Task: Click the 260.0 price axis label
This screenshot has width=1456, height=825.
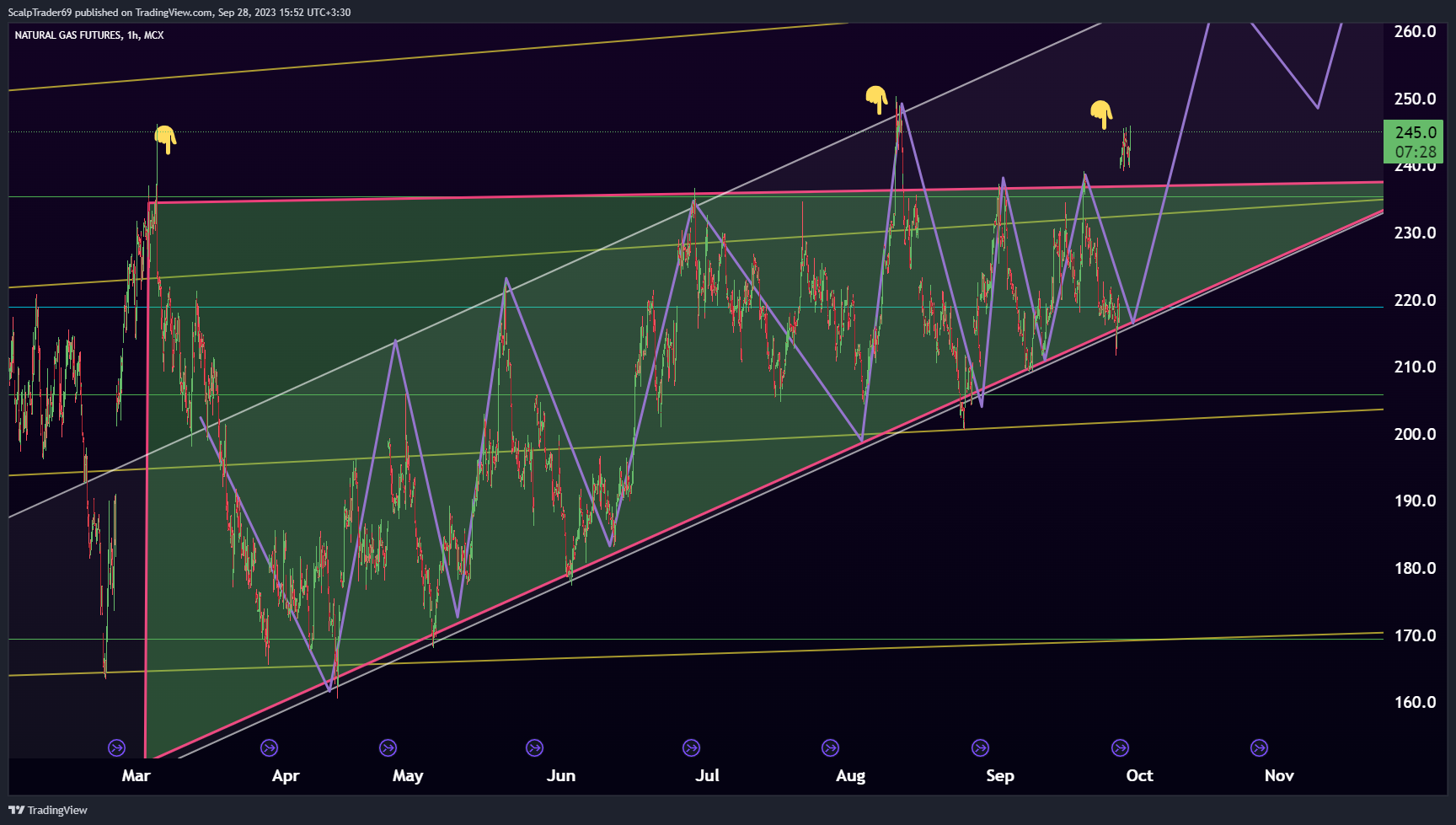Action: pos(1416,31)
